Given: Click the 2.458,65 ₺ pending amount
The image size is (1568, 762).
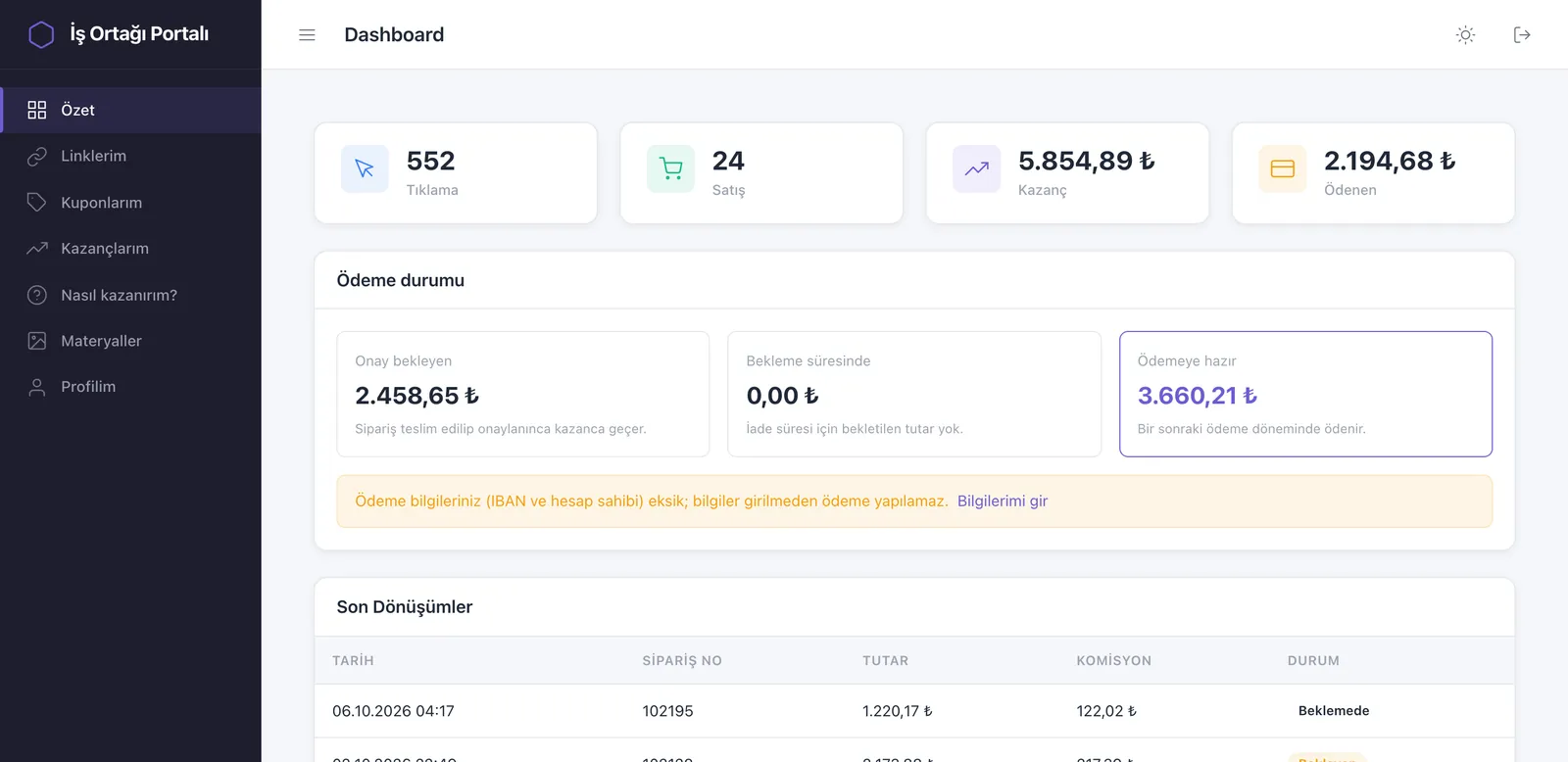Looking at the screenshot, I should coord(416,396).
